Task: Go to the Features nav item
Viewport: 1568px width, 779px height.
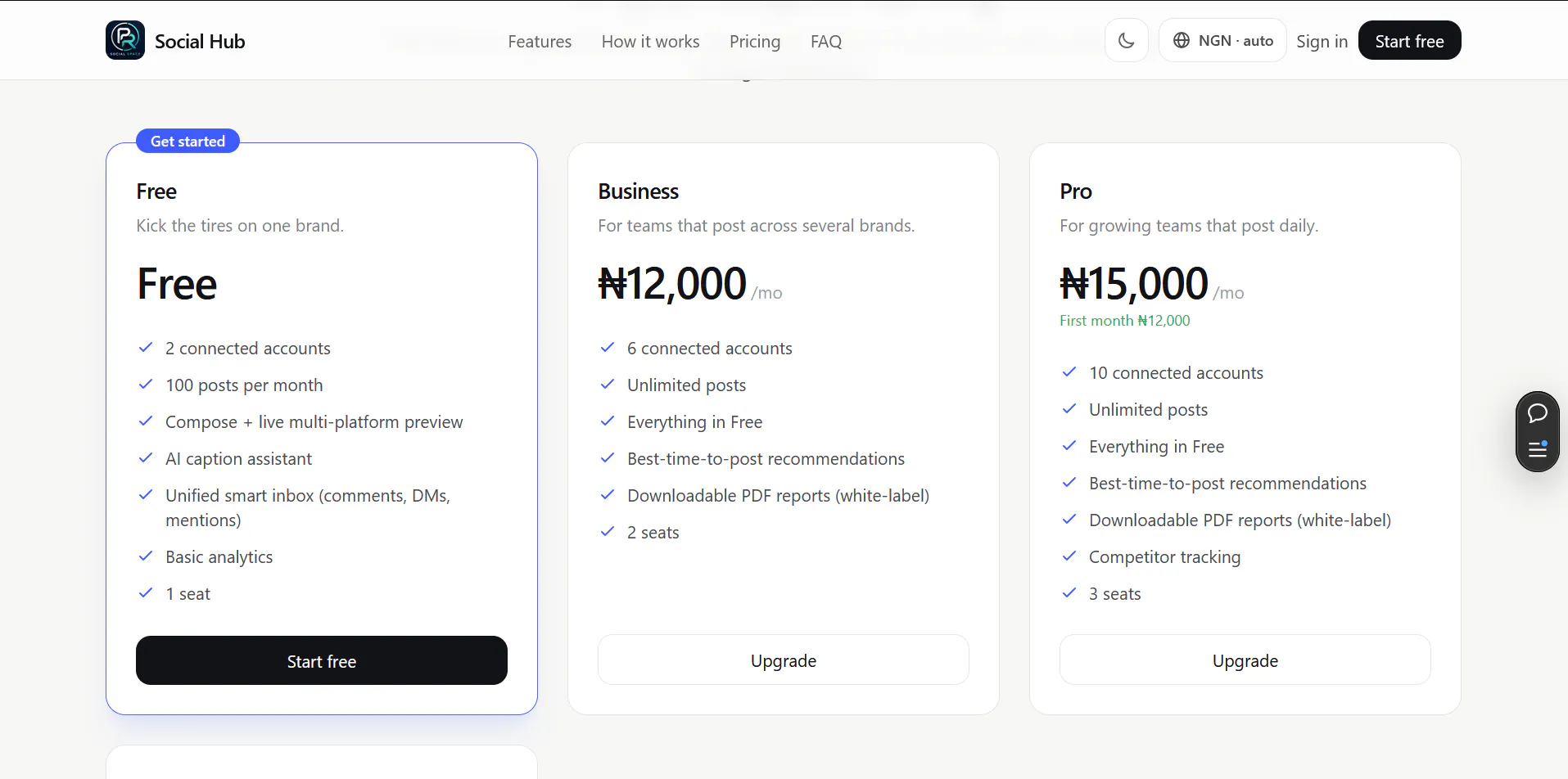Action: click(x=540, y=42)
